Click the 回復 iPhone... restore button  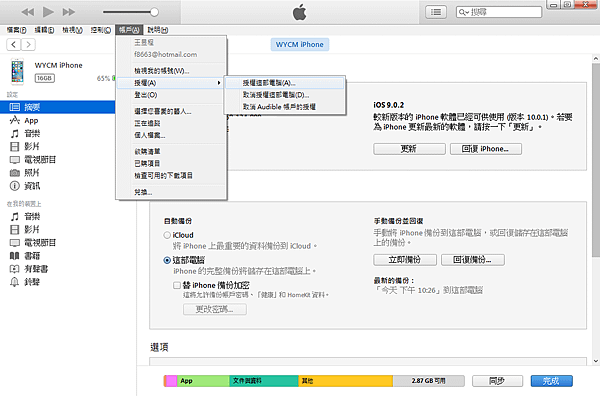click(x=486, y=149)
